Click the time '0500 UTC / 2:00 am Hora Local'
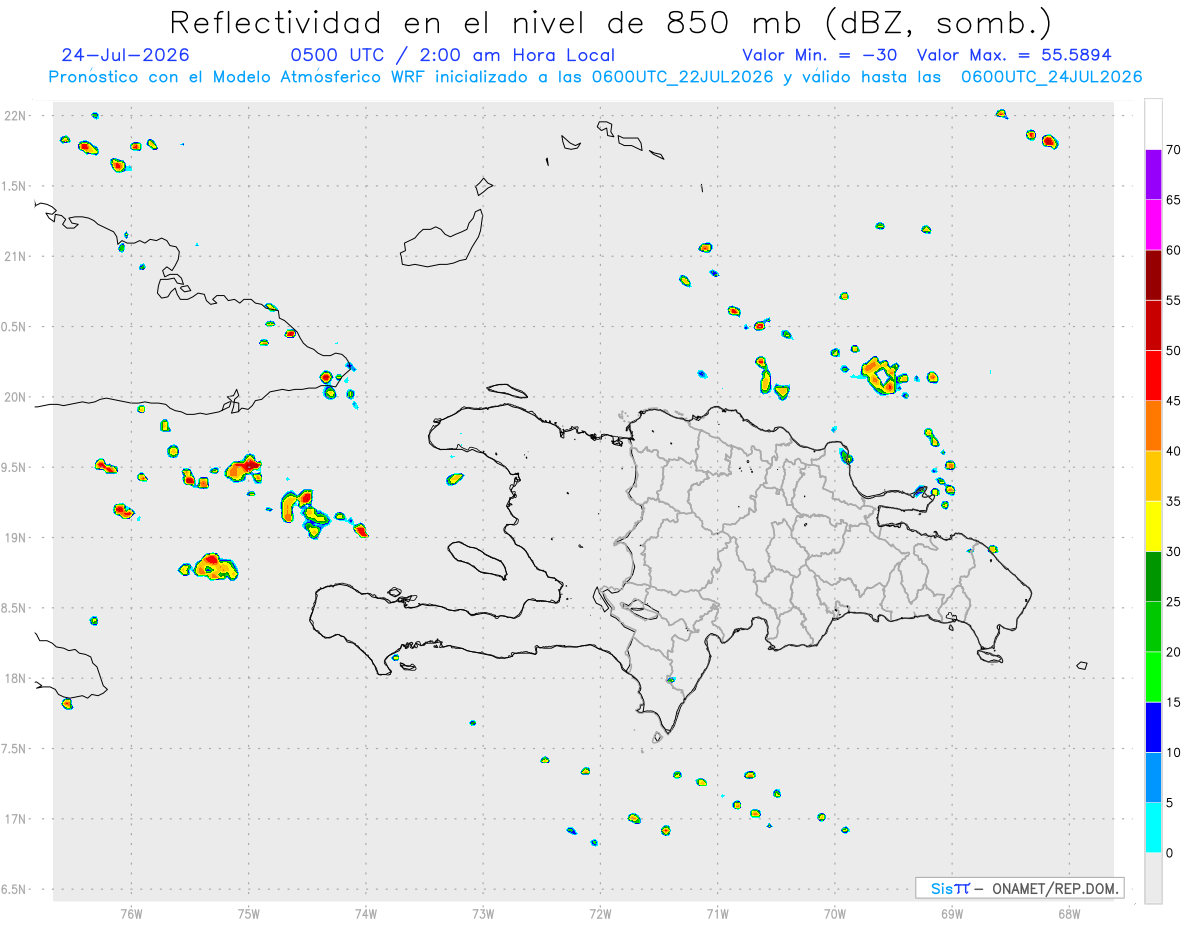 coord(453,55)
